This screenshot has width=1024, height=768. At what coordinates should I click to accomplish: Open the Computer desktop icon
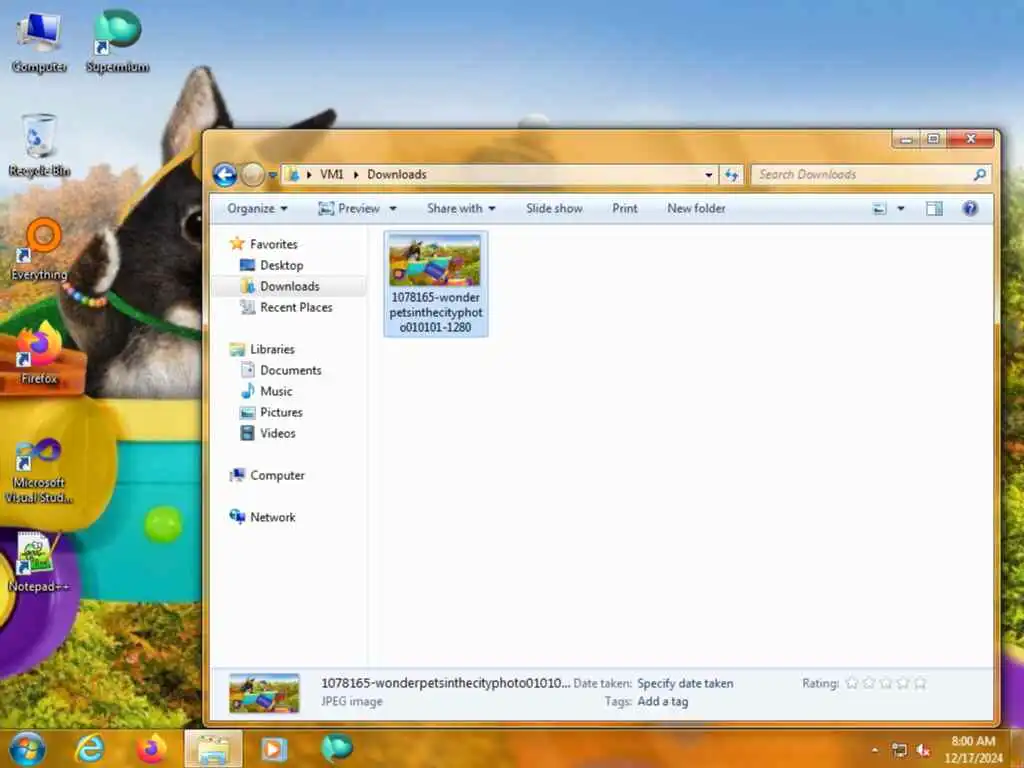39,42
